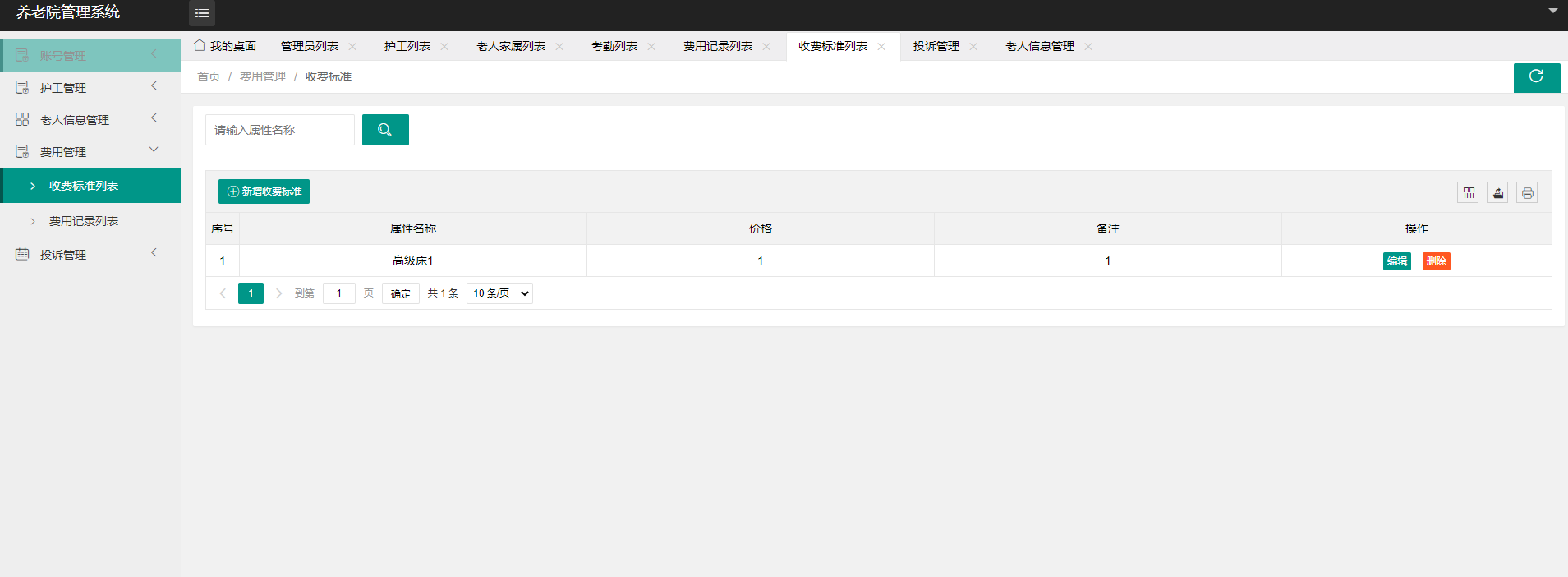The height and width of the screenshot is (577, 1568).
Task: Close the 老人家属列表 tab
Action: click(559, 47)
